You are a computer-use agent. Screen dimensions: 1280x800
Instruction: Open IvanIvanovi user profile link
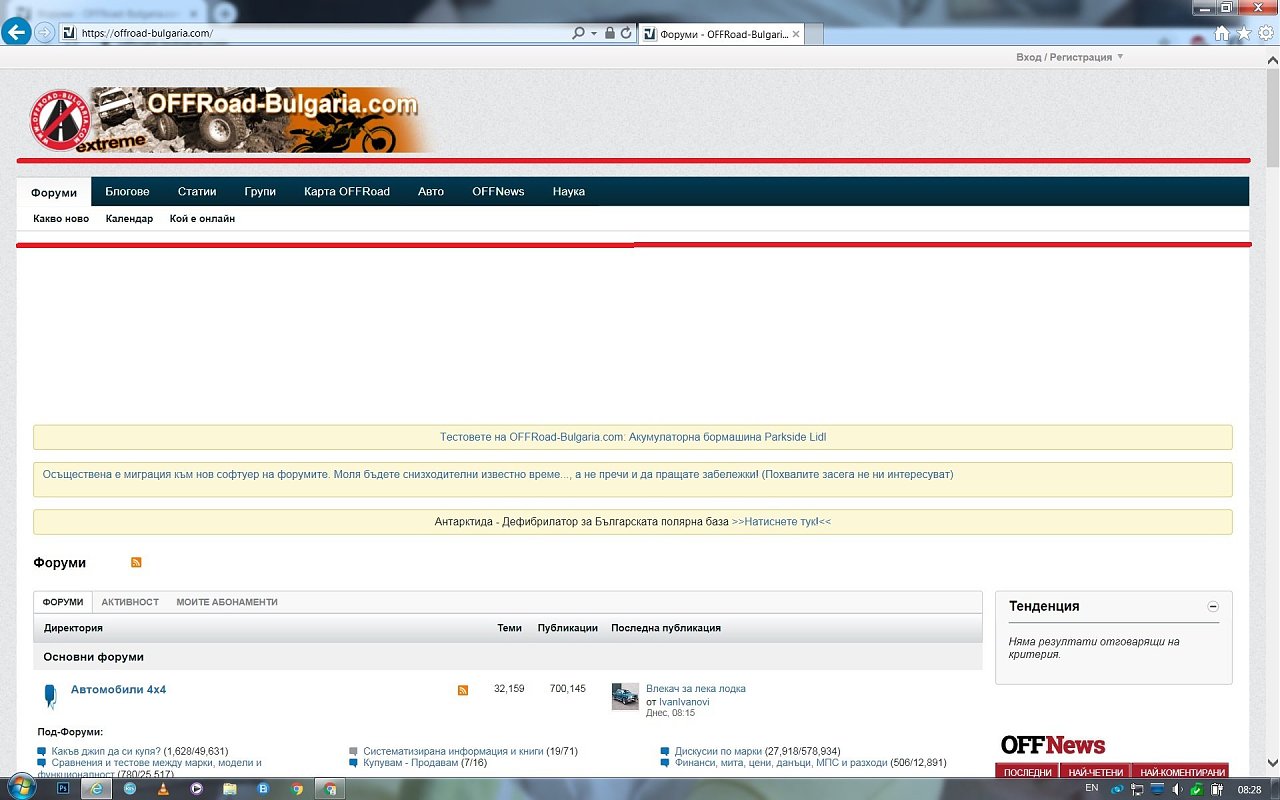tap(684, 701)
